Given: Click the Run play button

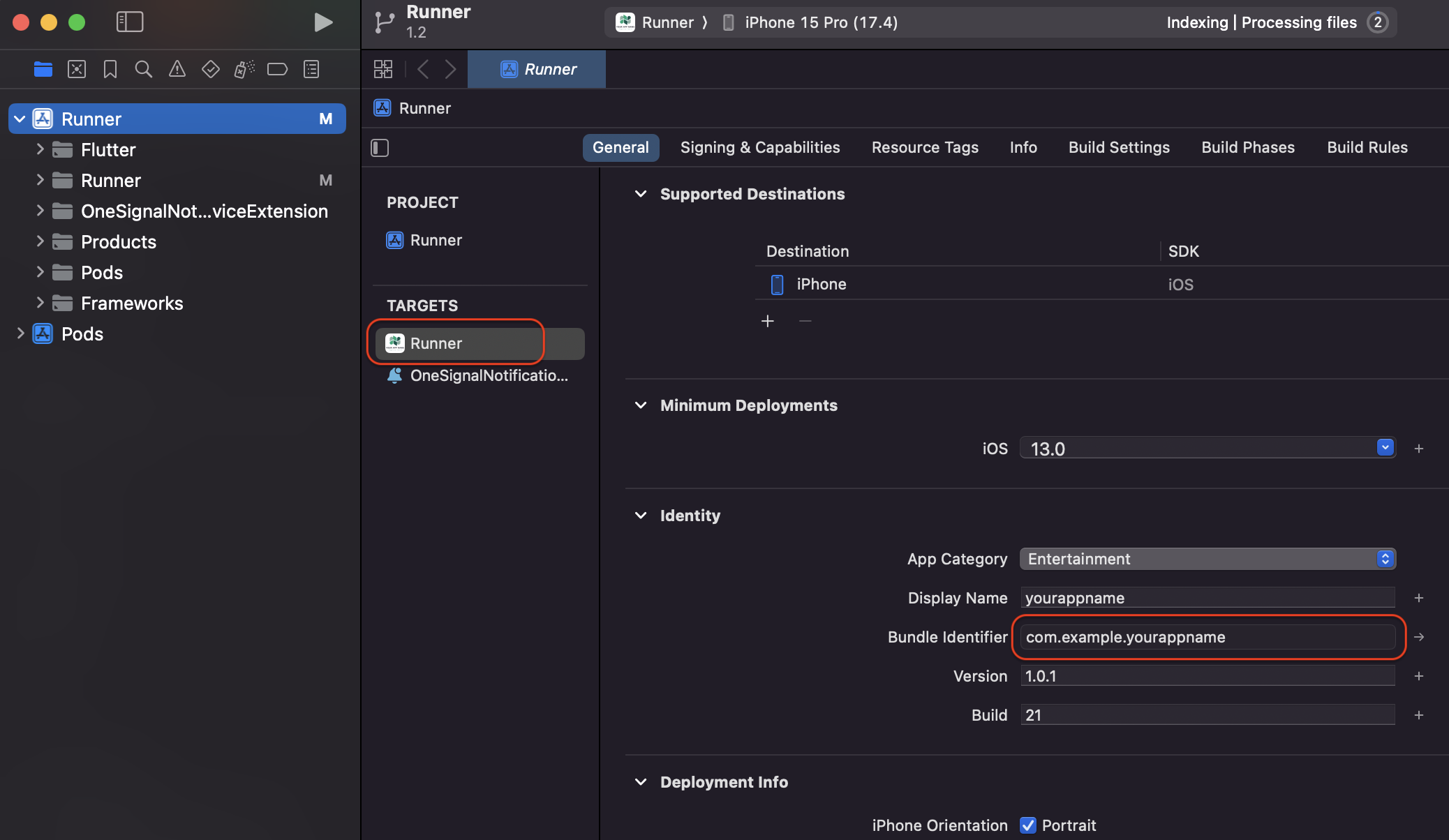Looking at the screenshot, I should pos(322,22).
